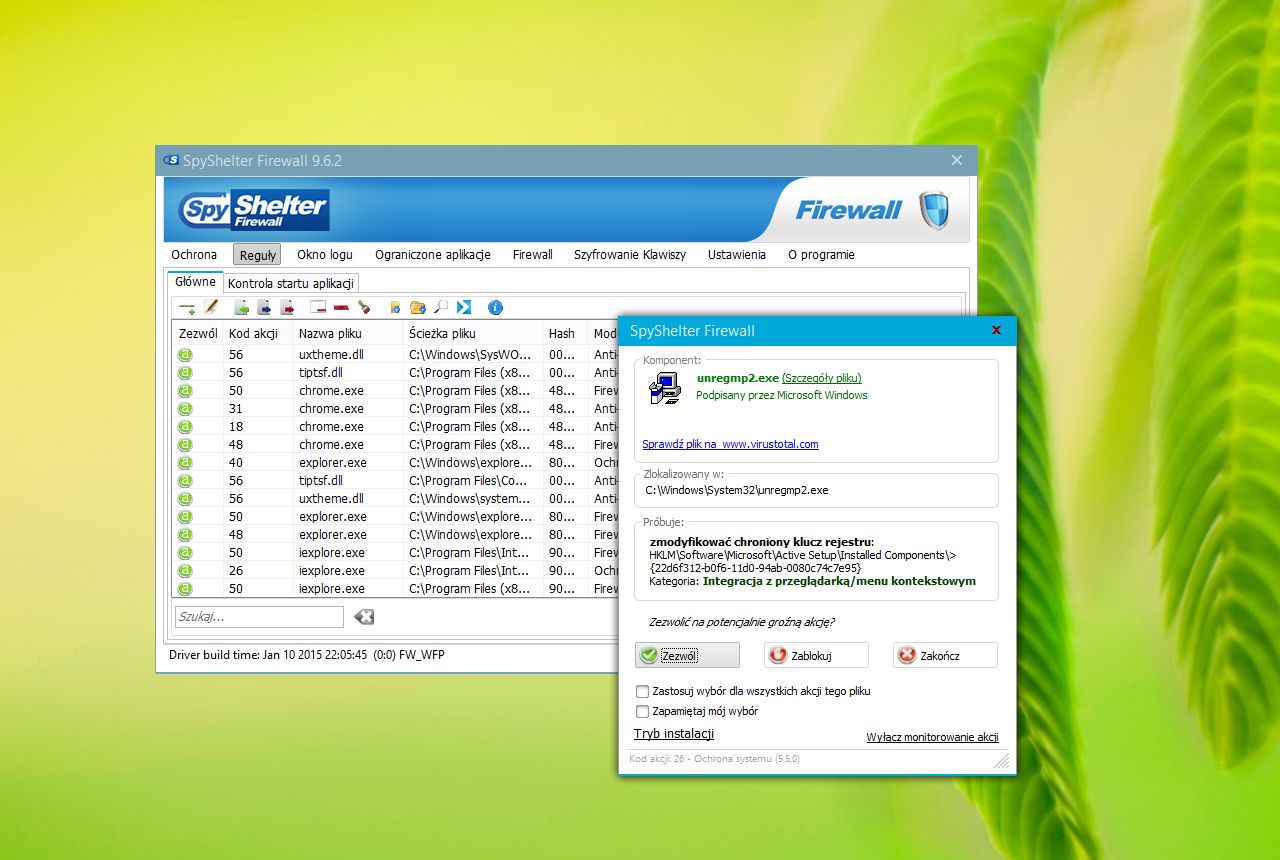Select chrome.exe in row with code 48

point(331,444)
